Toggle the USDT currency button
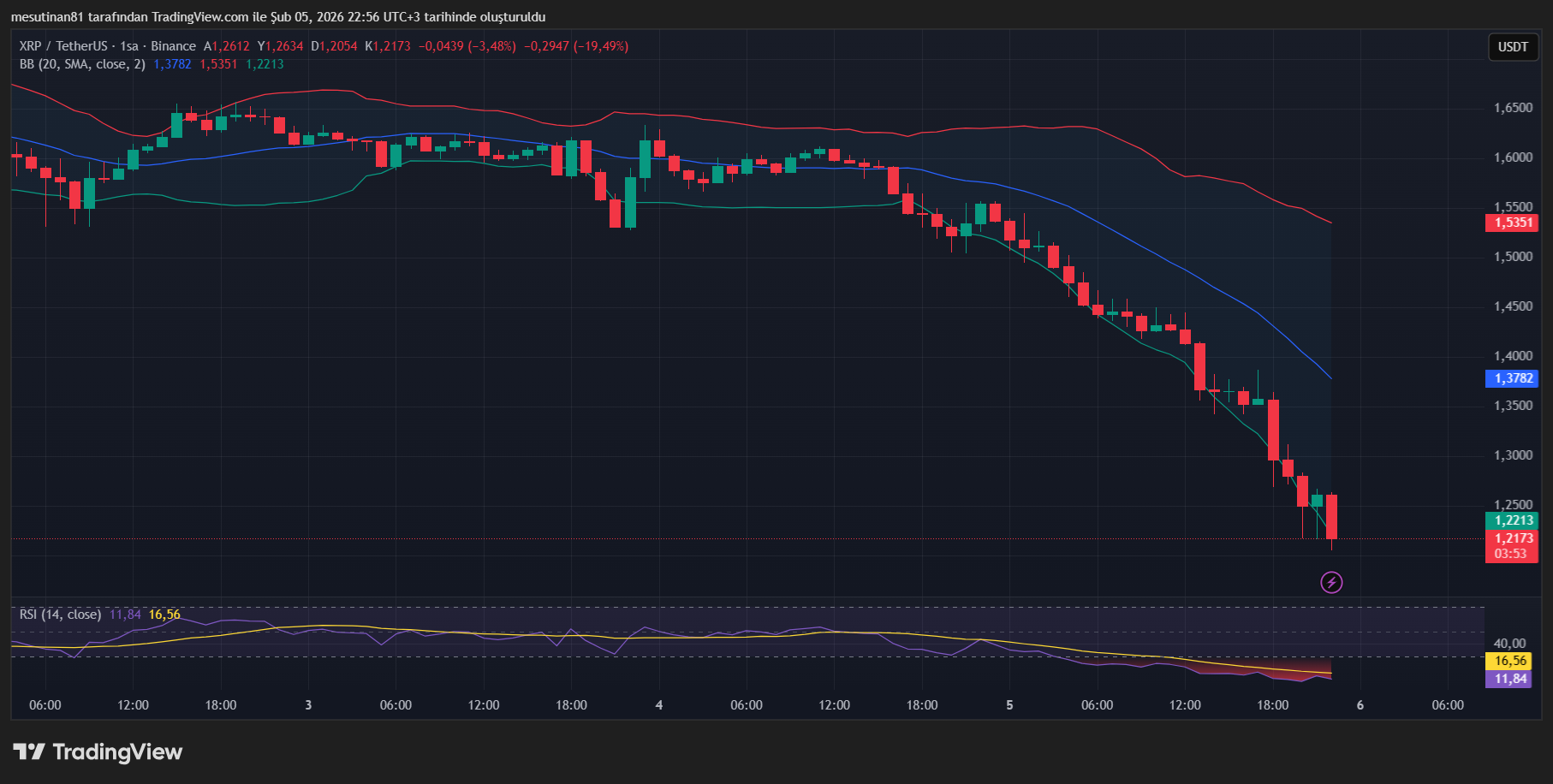 [1512, 48]
